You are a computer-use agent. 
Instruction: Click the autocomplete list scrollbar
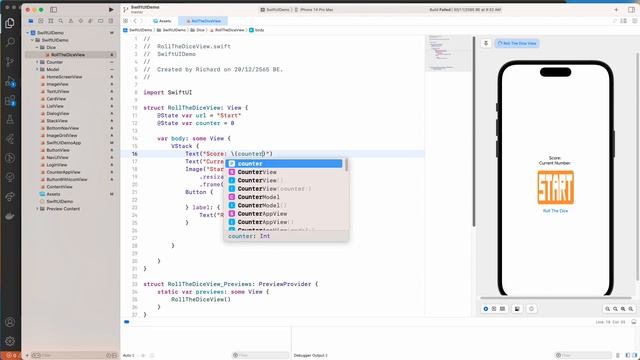347,165
